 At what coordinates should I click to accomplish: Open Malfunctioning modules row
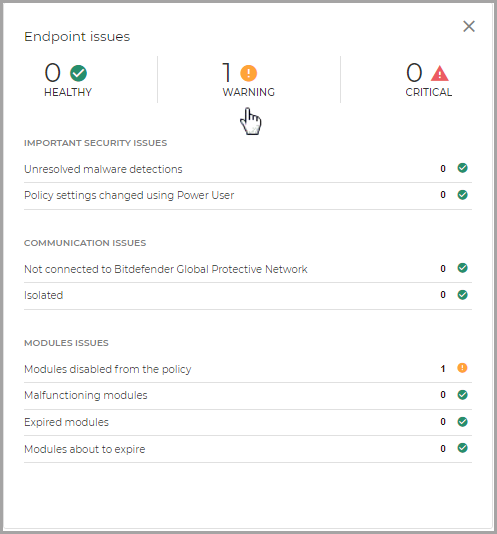[248, 395]
